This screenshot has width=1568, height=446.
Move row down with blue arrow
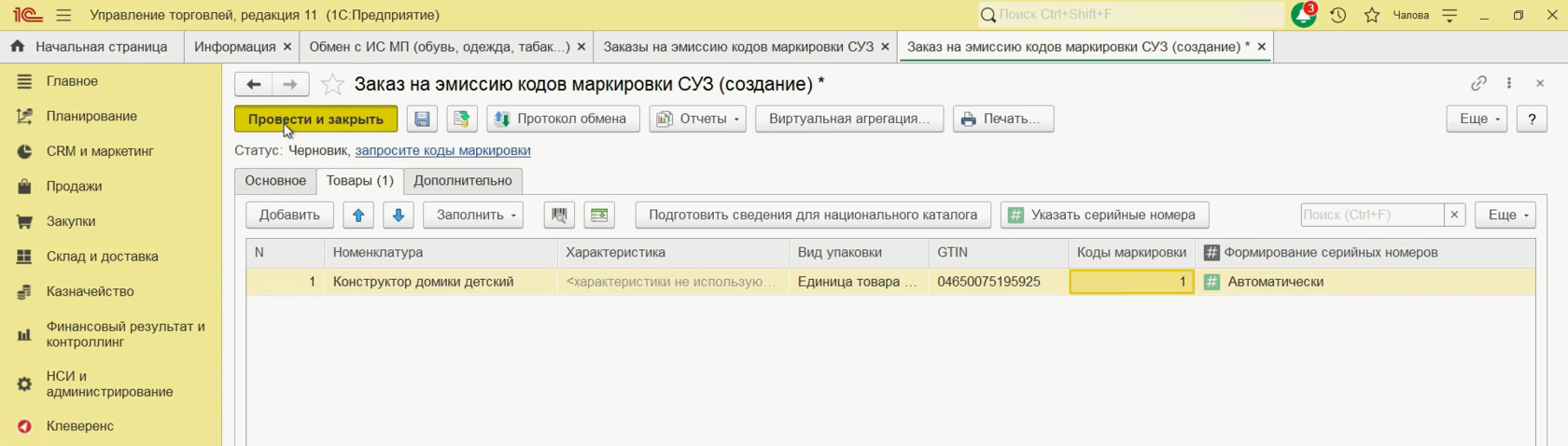(x=398, y=216)
